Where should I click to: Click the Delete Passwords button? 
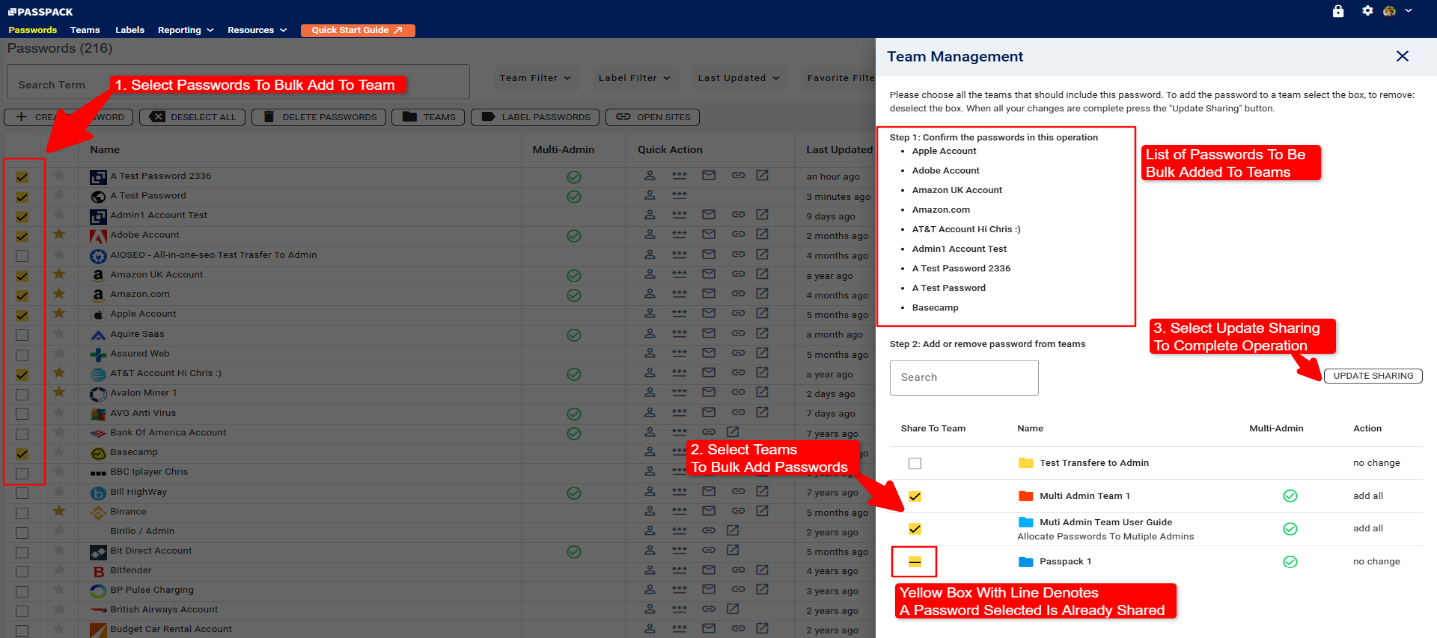pos(319,117)
